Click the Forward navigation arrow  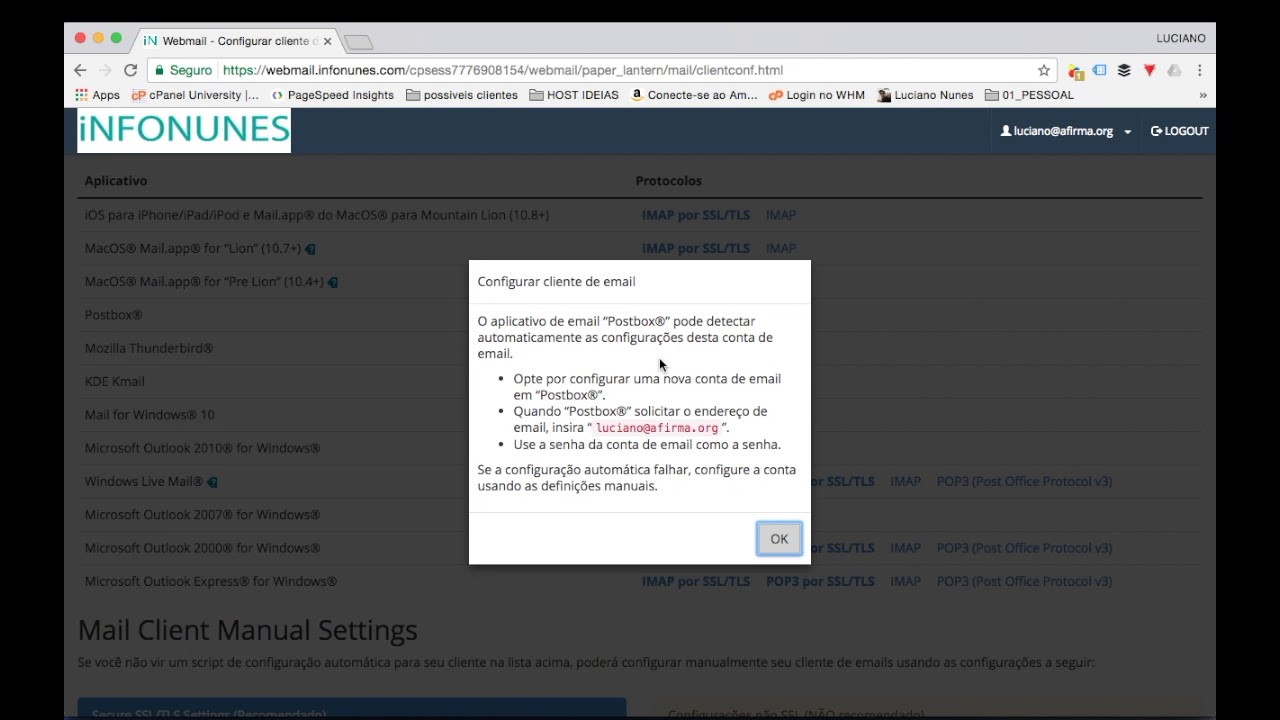tap(105, 70)
